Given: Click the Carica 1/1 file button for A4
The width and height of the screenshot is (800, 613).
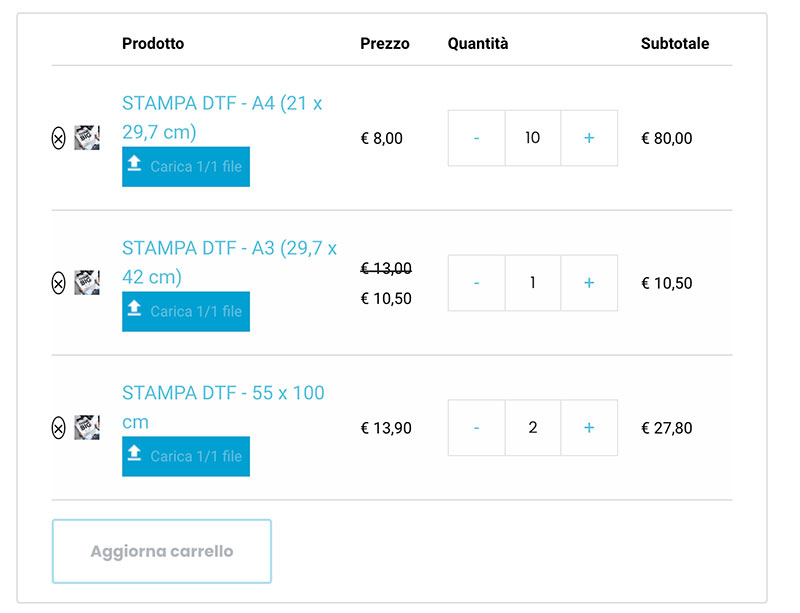Looking at the screenshot, I should pos(185,166).
